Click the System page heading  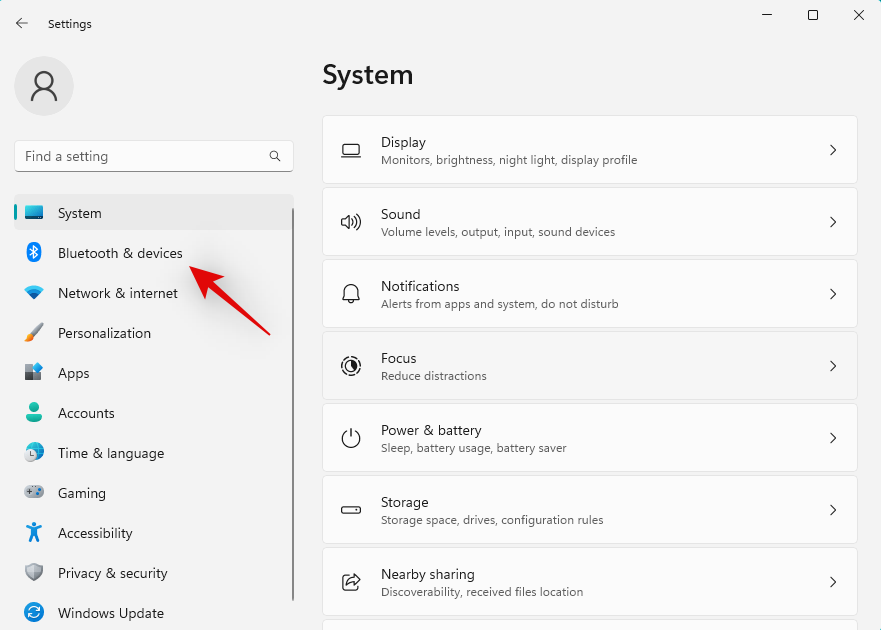(367, 75)
